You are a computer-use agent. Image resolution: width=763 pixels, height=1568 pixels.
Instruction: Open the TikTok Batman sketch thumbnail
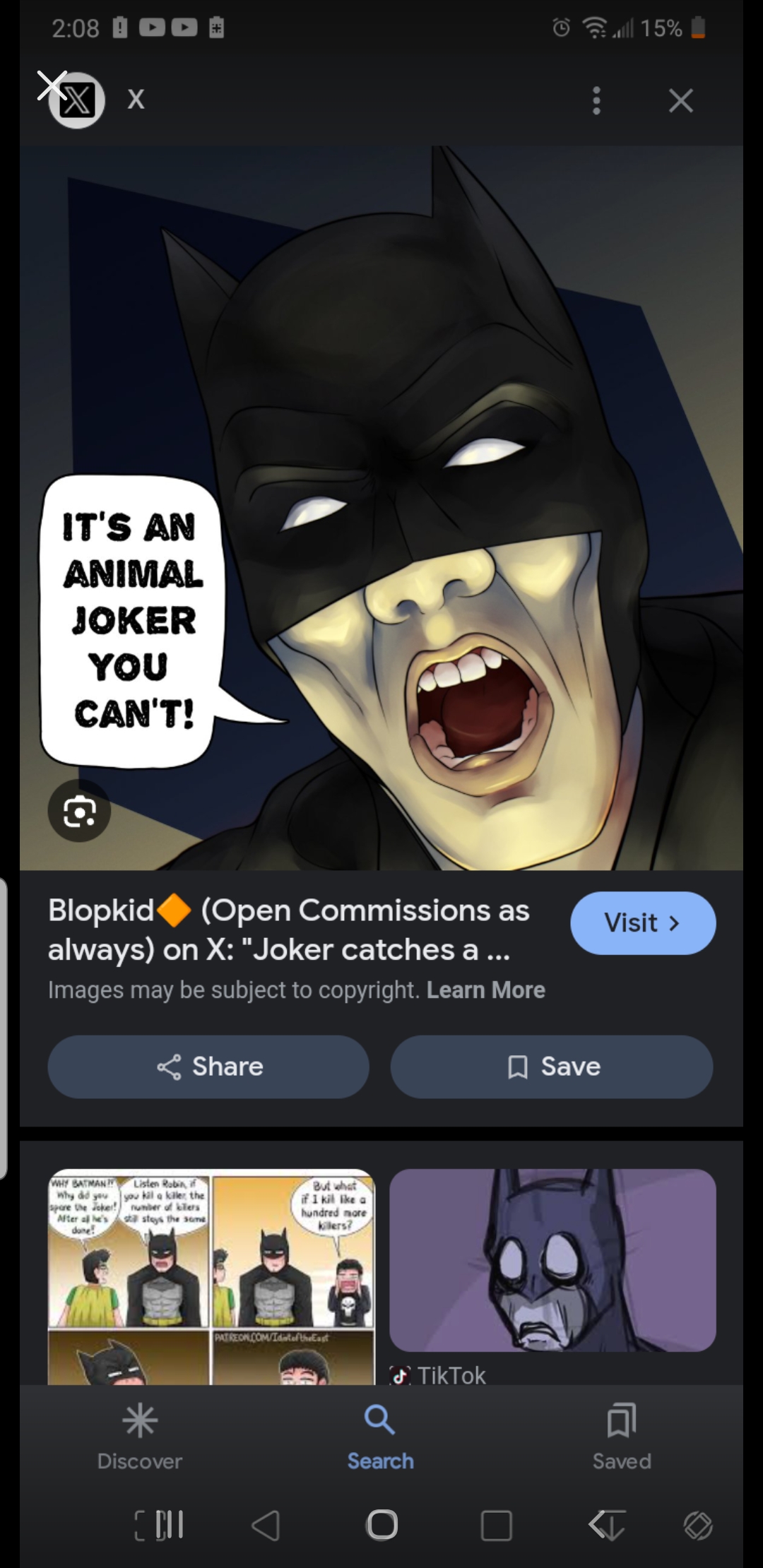[x=552, y=1260]
